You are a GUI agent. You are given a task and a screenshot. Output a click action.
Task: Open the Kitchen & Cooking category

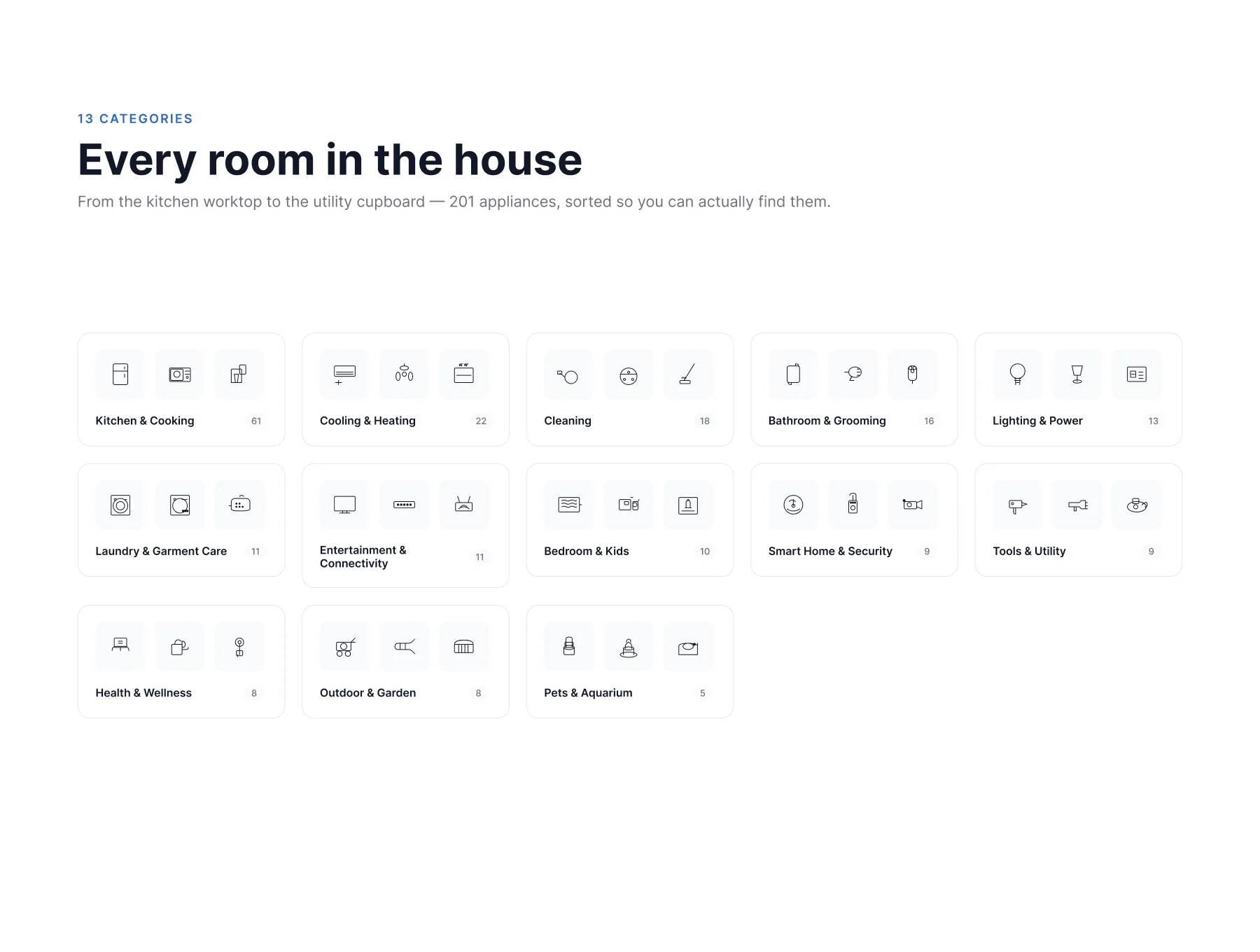pos(181,389)
